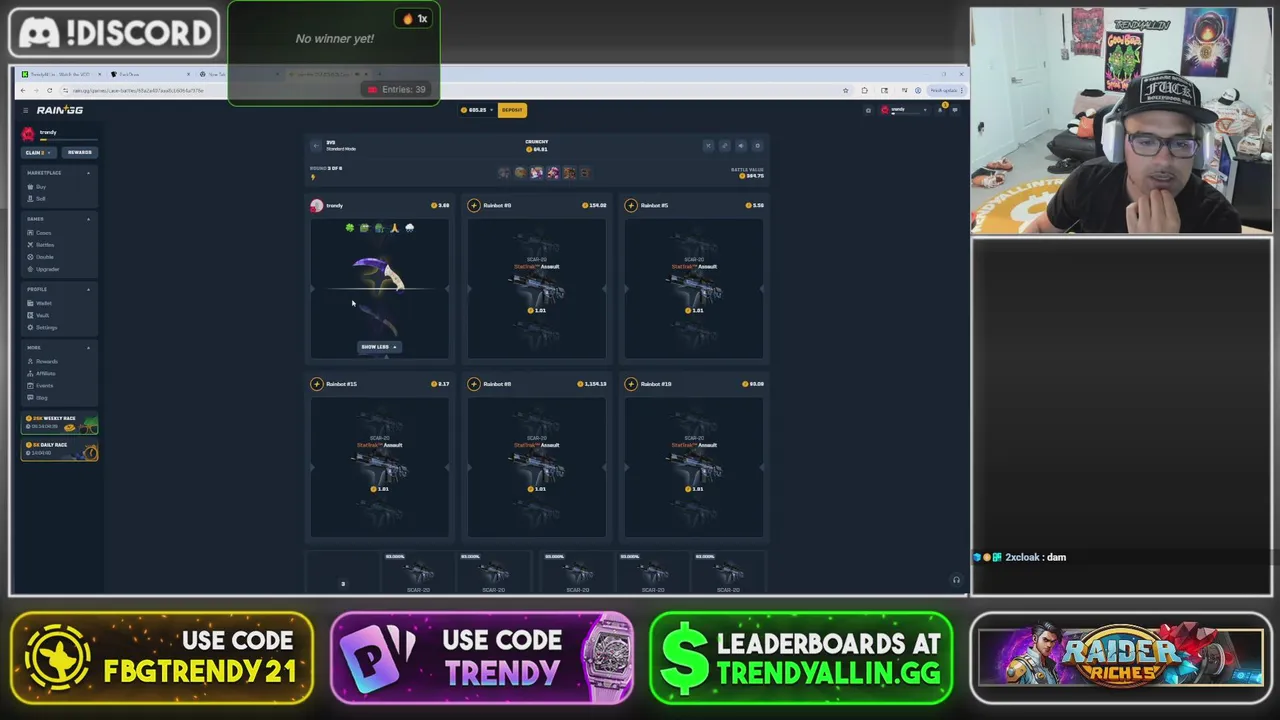Click the Deposit button
The image size is (1280, 720).
(x=512, y=110)
